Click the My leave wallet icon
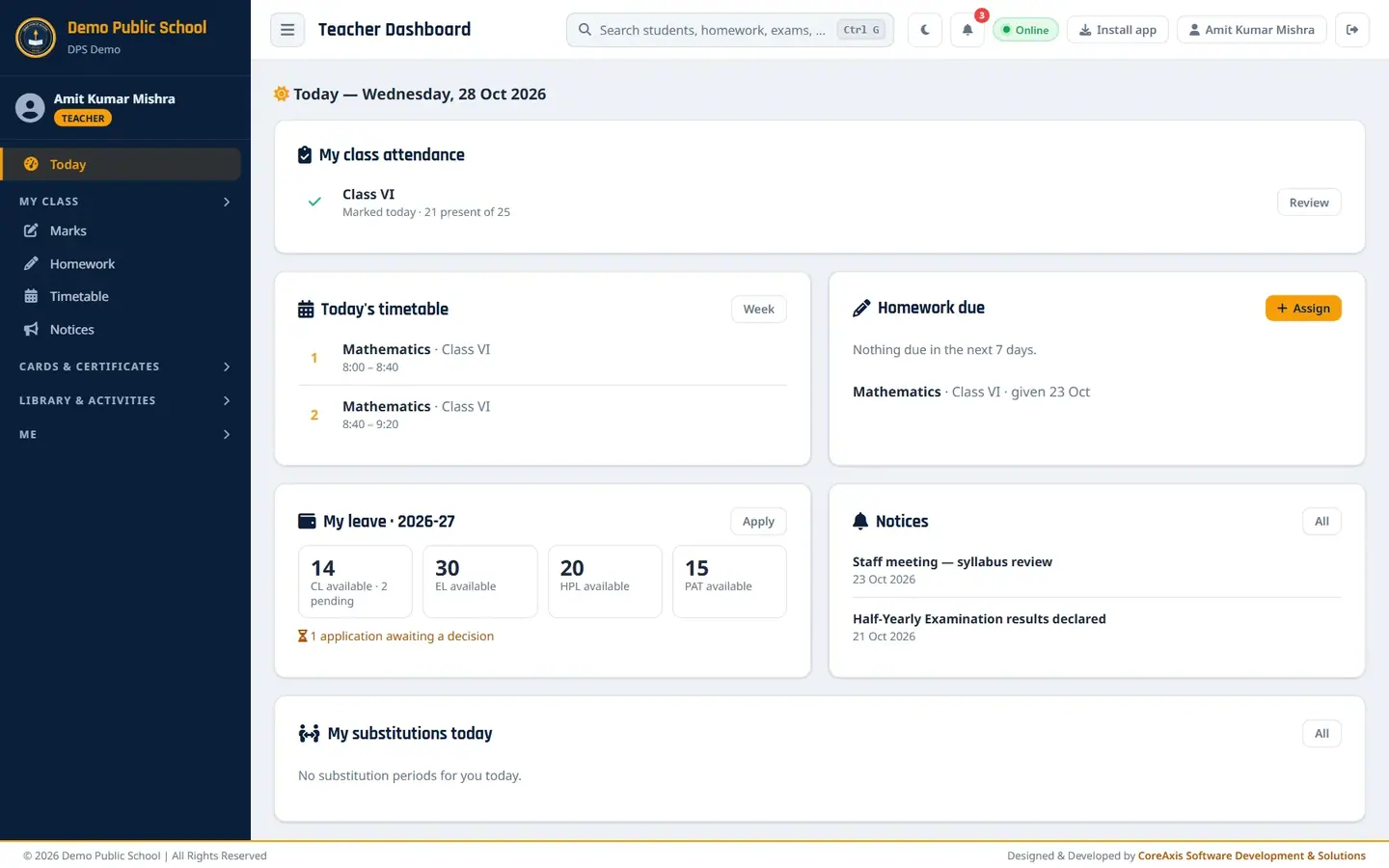Image resolution: width=1389 pixels, height=868 pixels. coord(307,521)
